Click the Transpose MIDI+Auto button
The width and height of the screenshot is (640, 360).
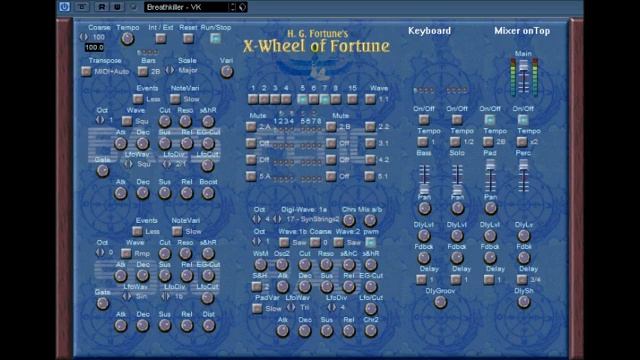(86, 71)
